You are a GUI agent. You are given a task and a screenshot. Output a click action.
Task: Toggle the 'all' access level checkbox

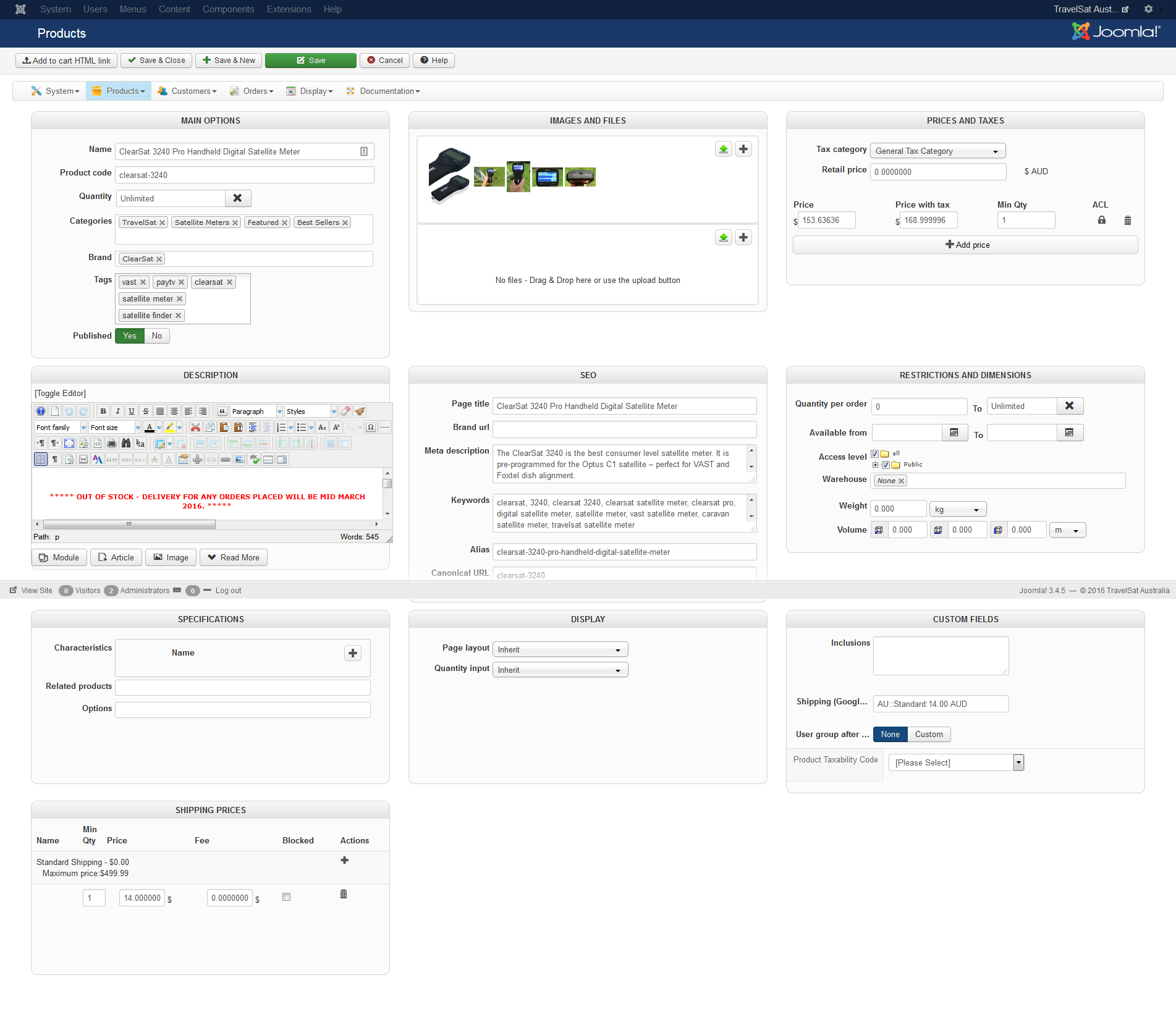(x=875, y=454)
